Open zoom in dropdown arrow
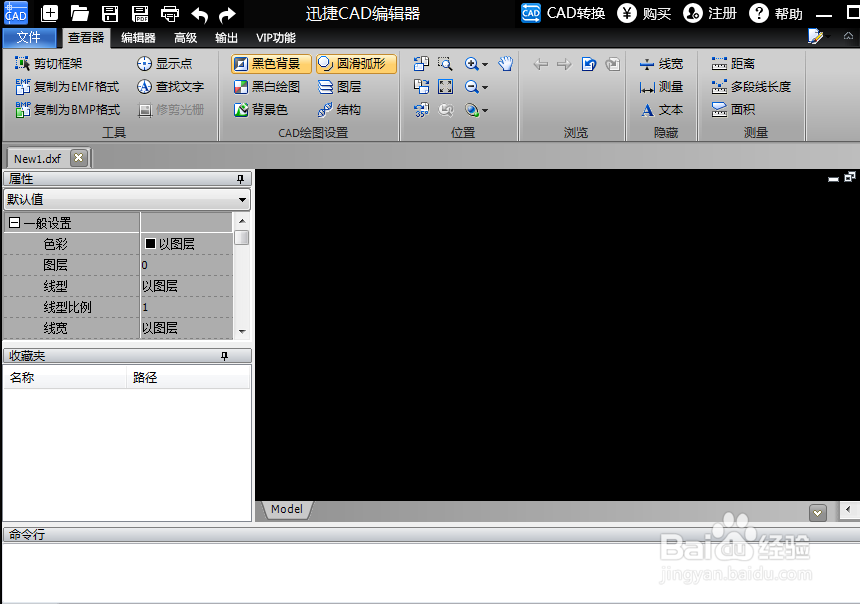 coord(485,65)
